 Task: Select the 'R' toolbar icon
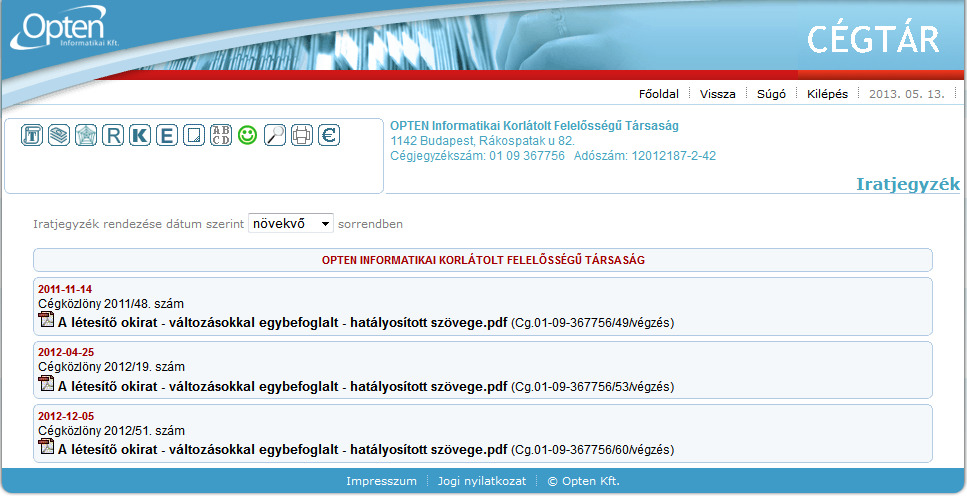point(113,135)
